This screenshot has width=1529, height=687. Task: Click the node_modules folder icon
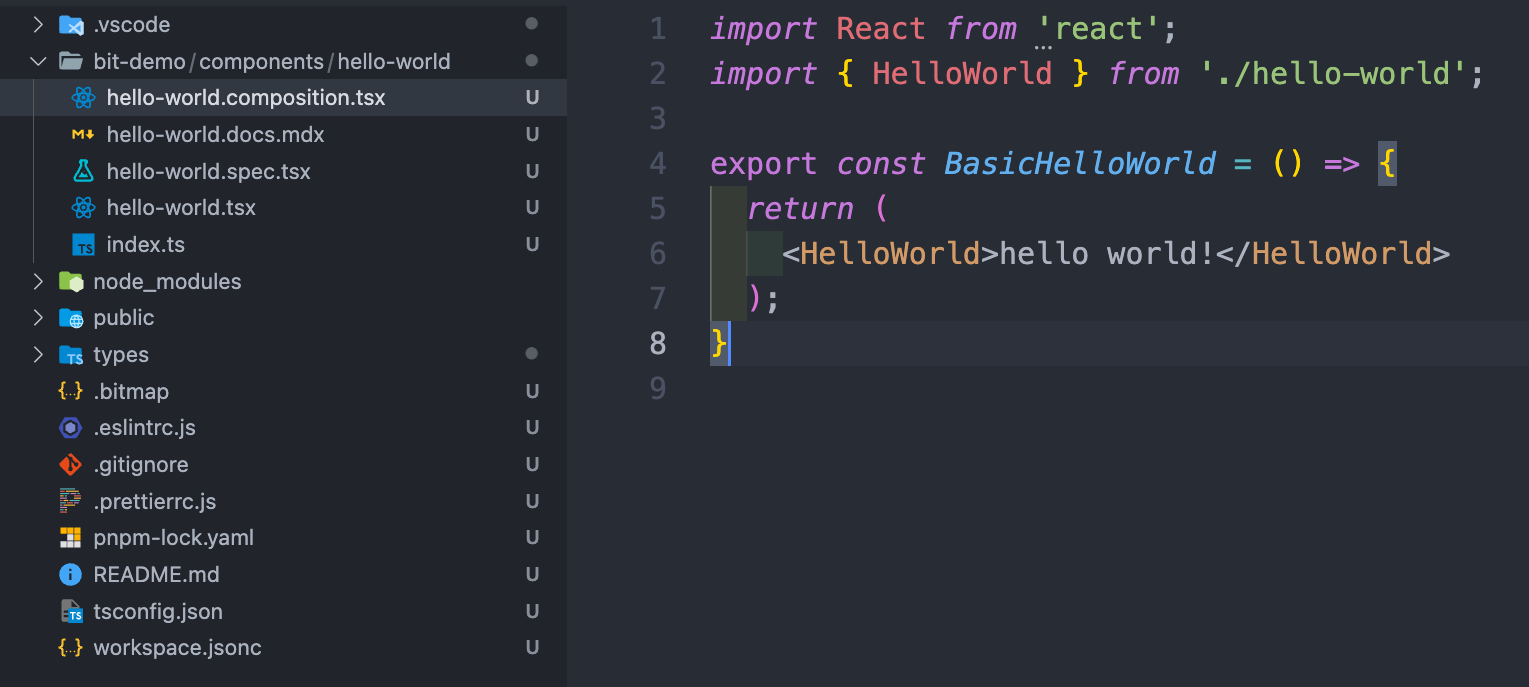point(71,282)
